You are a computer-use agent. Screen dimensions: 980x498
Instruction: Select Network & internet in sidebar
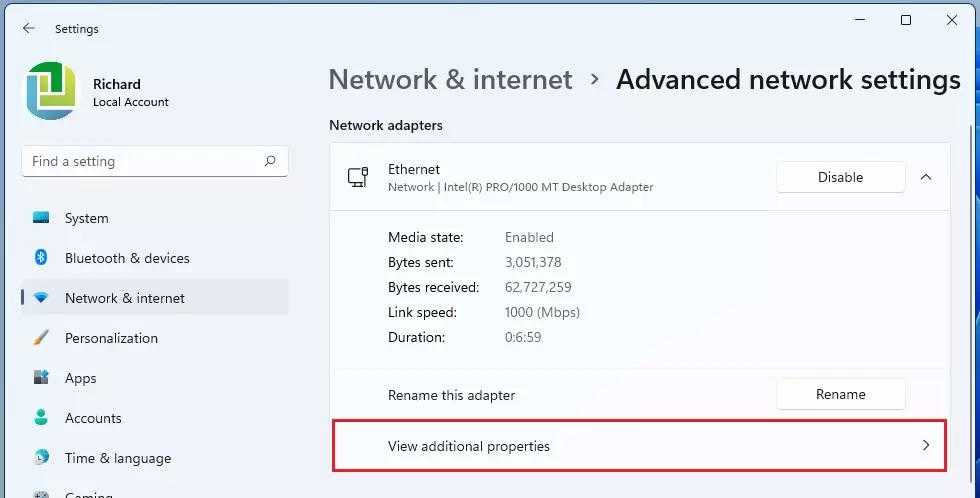click(125, 298)
